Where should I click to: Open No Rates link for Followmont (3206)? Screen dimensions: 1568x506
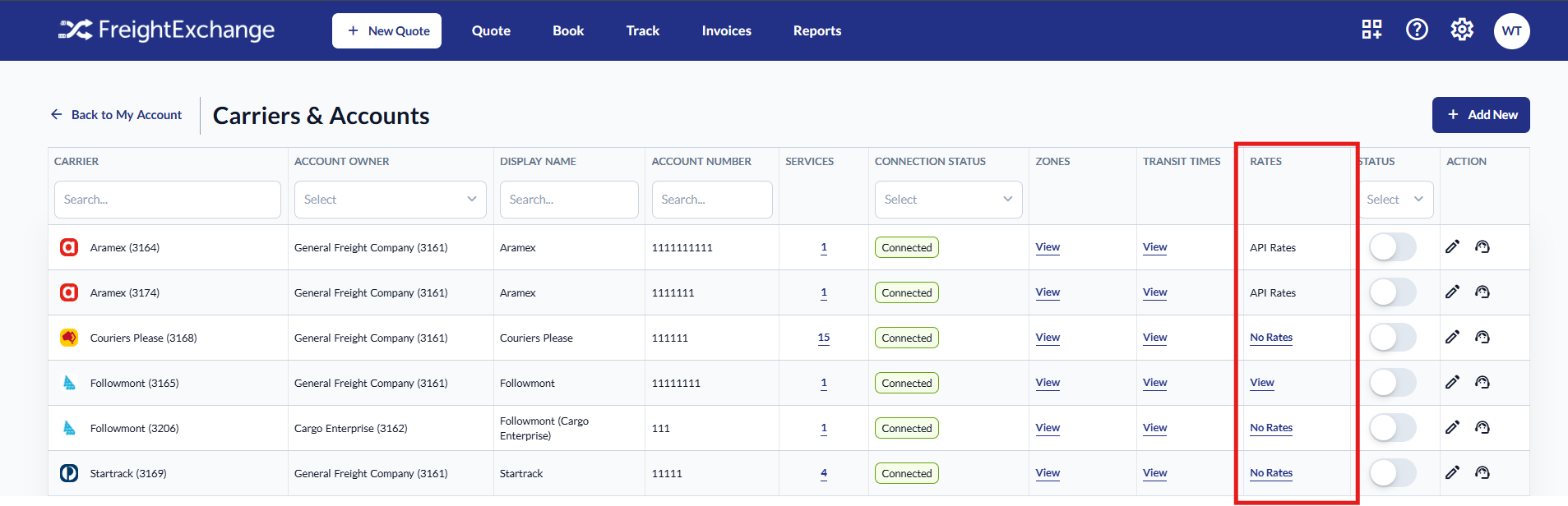point(1271,428)
